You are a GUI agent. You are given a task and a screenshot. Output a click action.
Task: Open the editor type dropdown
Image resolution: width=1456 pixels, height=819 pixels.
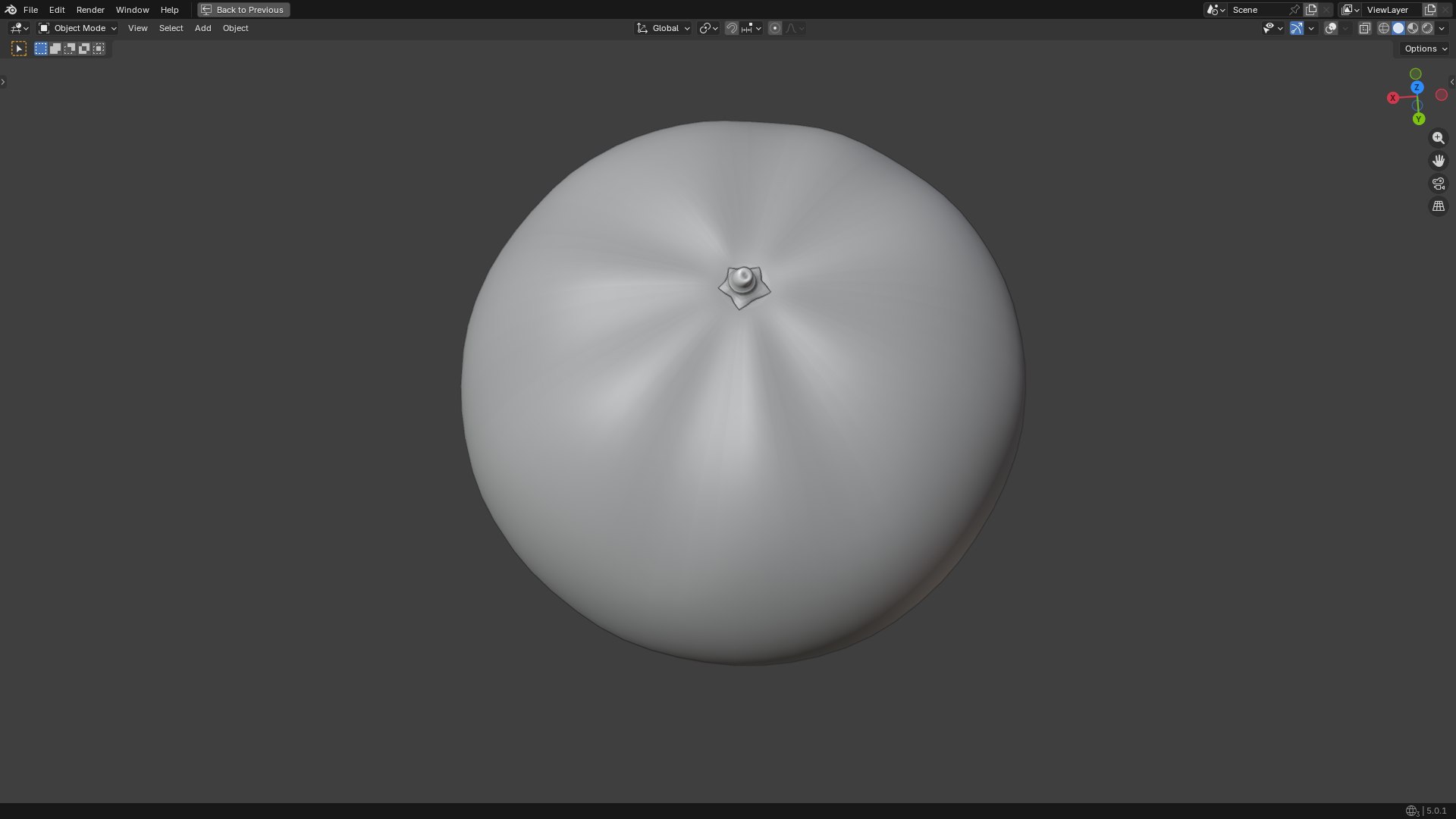click(x=19, y=28)
